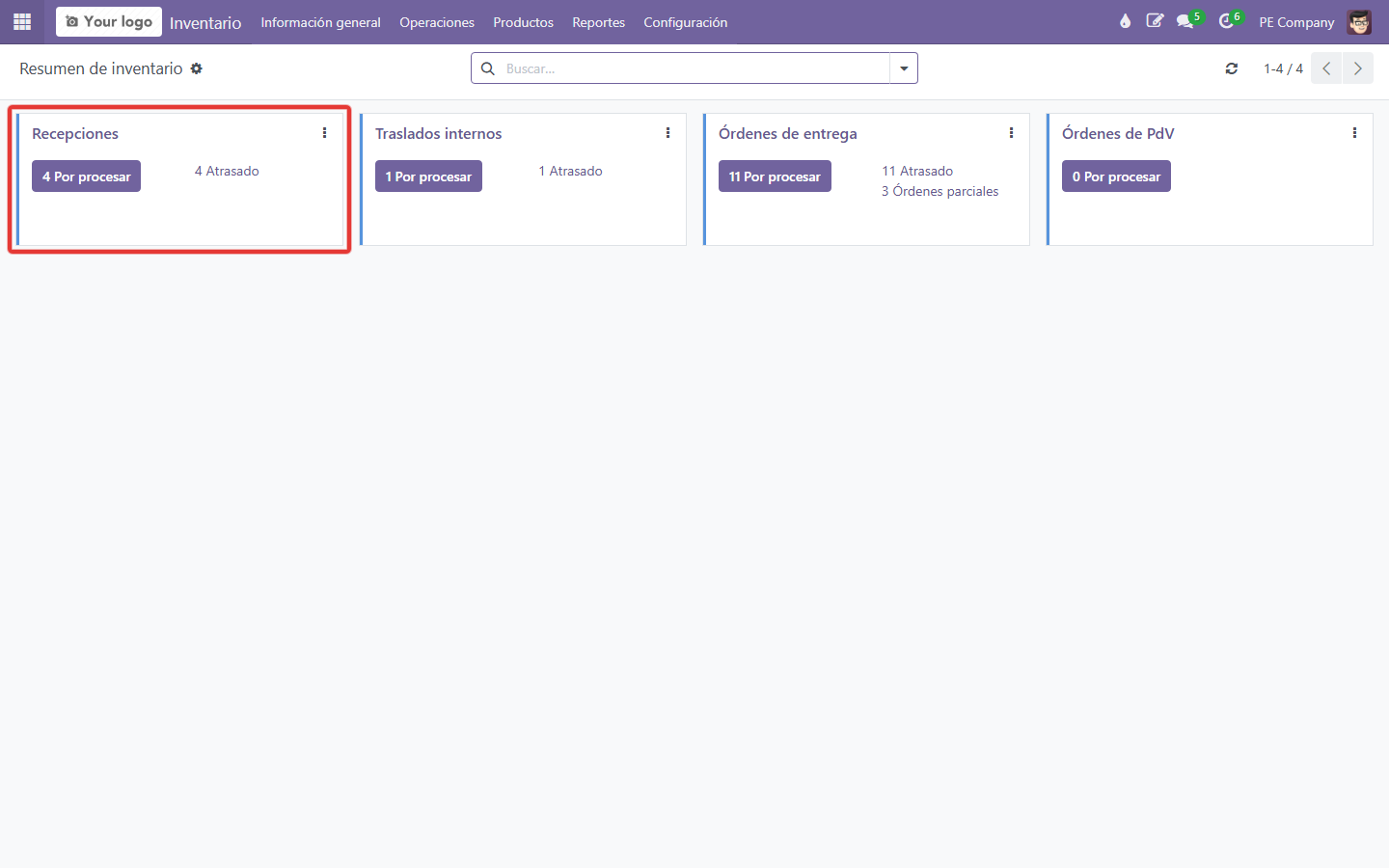This screenshot has height=868, width=1389.
Task: Open the Órdenes de PdV card kebab menu
Action: click(1354, 133)
